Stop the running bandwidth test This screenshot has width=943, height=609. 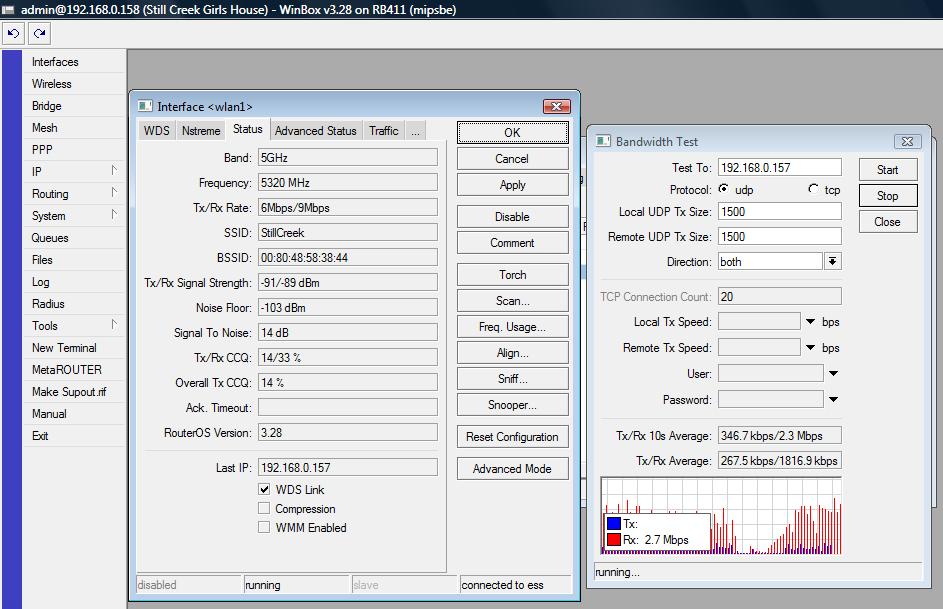tap(886, 195)
